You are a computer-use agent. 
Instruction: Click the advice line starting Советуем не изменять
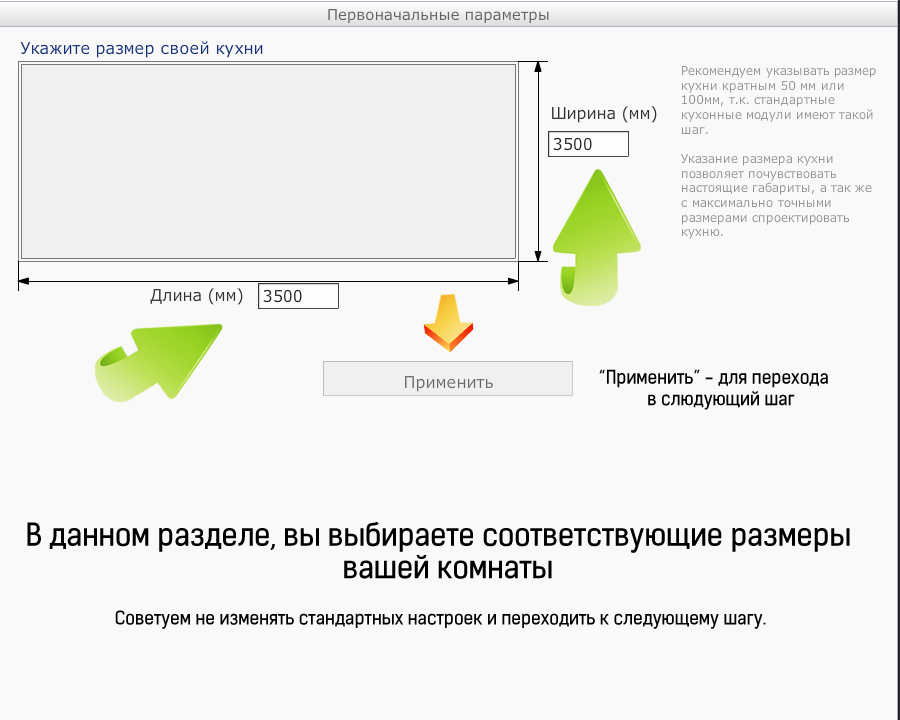[x=440, y=618]
